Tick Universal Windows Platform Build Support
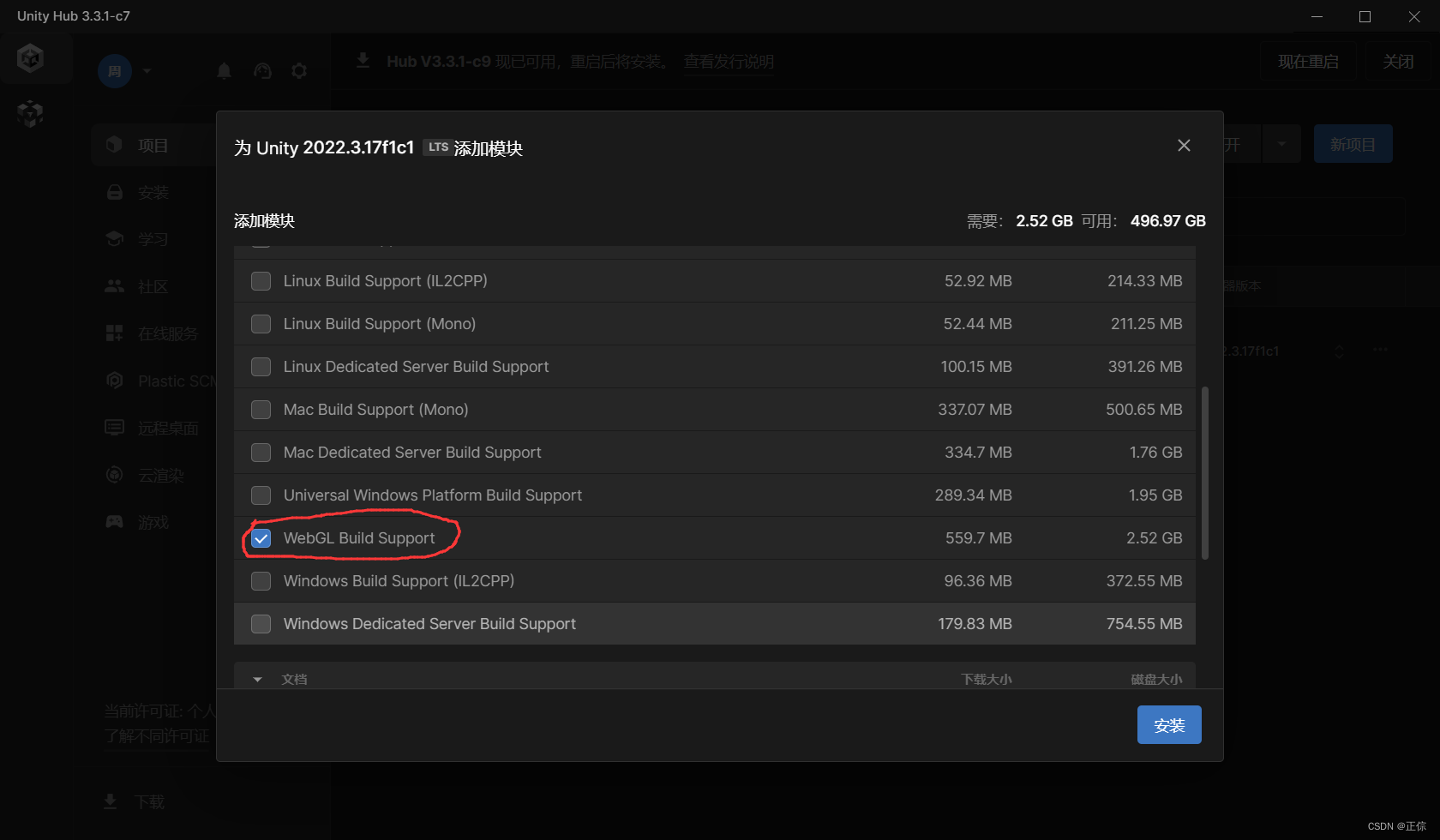 261,495
